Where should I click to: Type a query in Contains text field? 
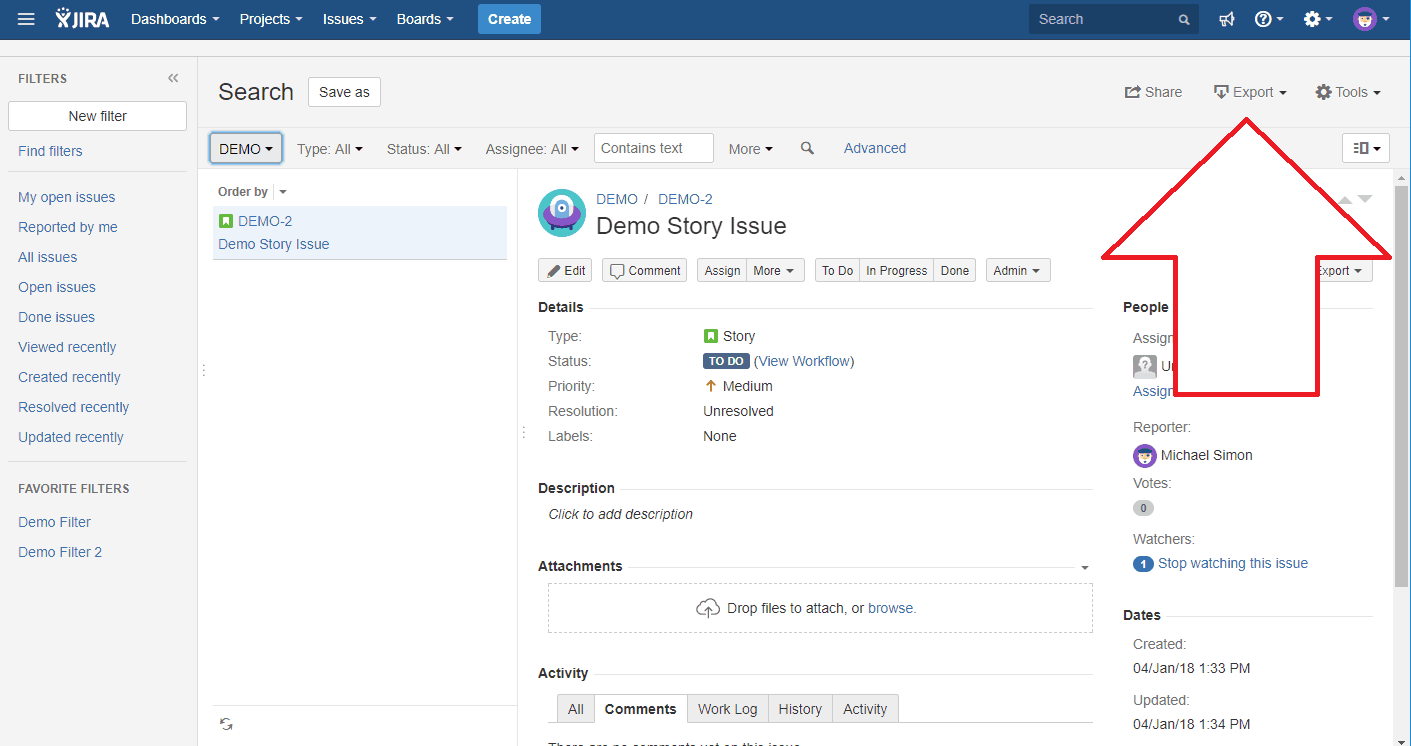pyautogui.click(x=653, y=147)
